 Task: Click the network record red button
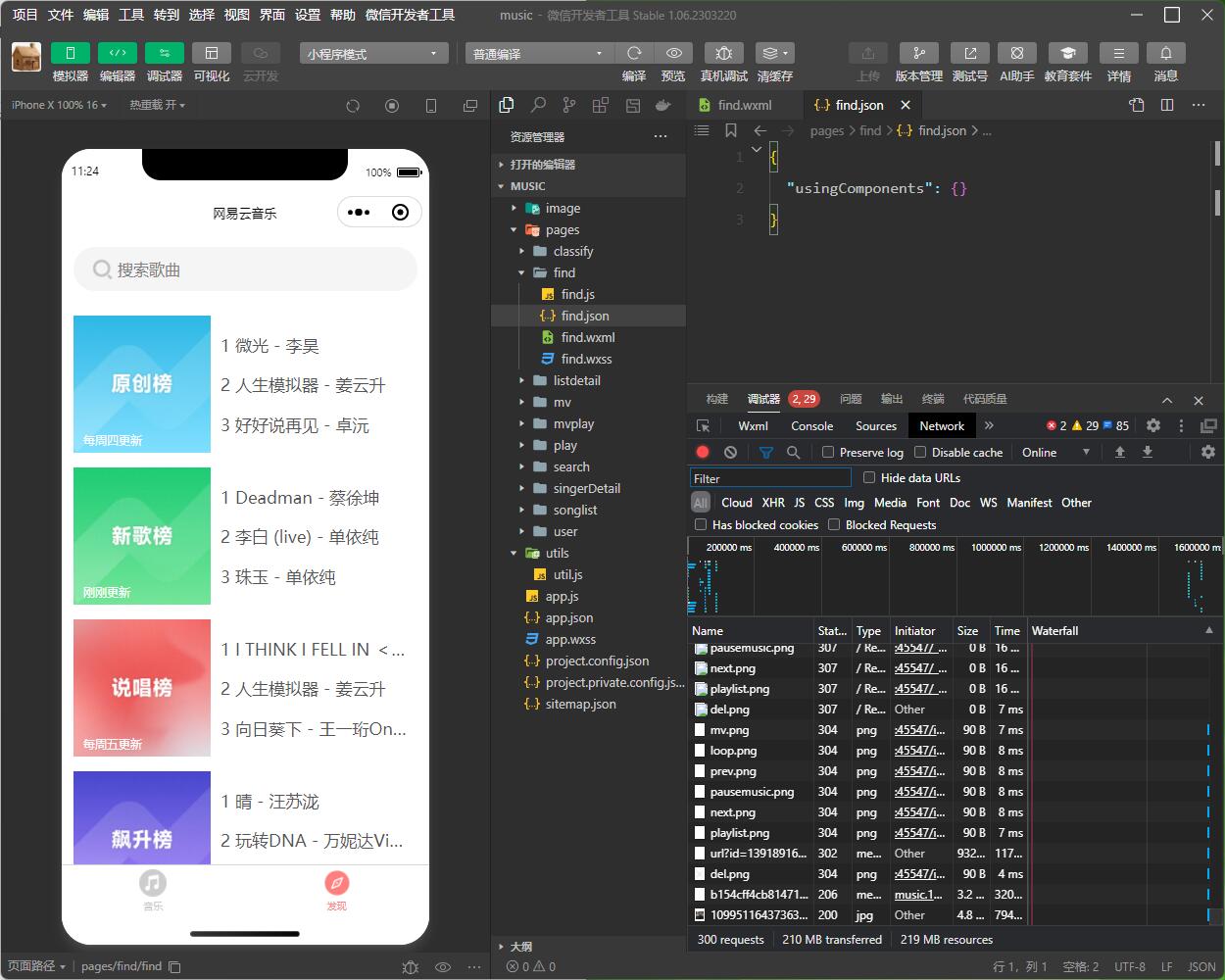703,452
